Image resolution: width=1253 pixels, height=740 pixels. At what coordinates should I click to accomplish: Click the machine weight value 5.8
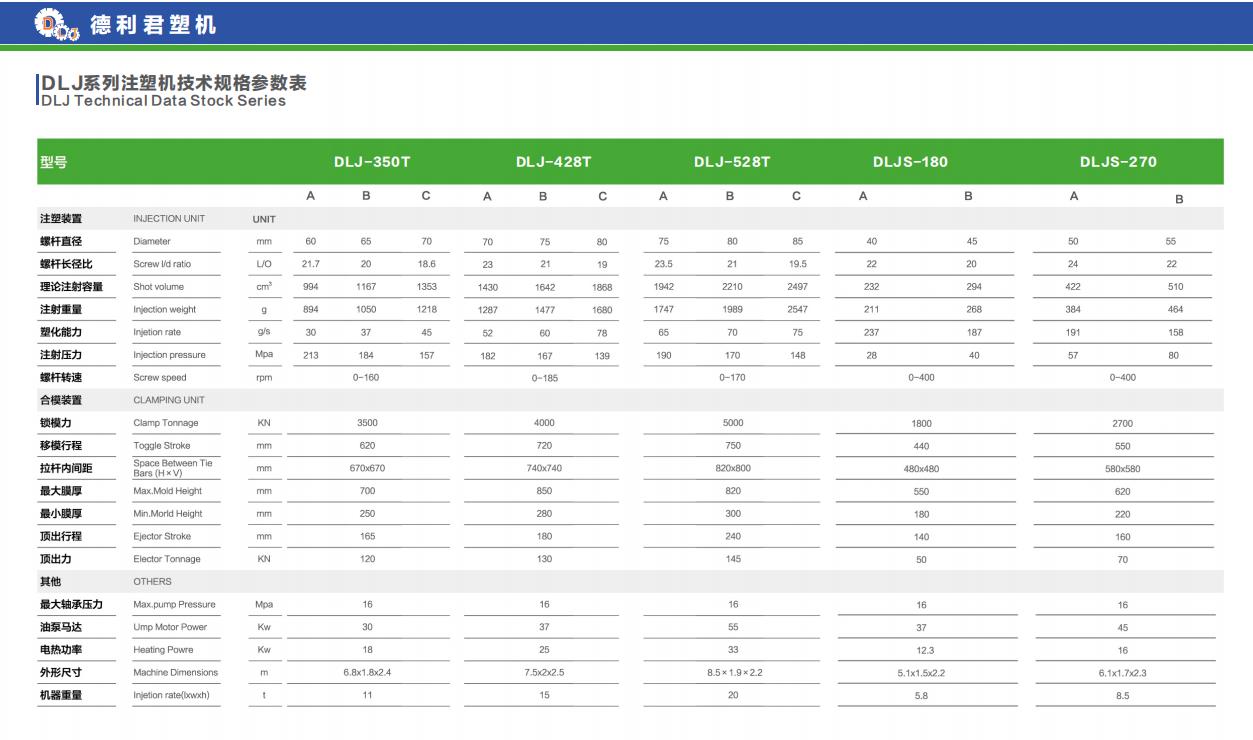(x=921, y=696)
